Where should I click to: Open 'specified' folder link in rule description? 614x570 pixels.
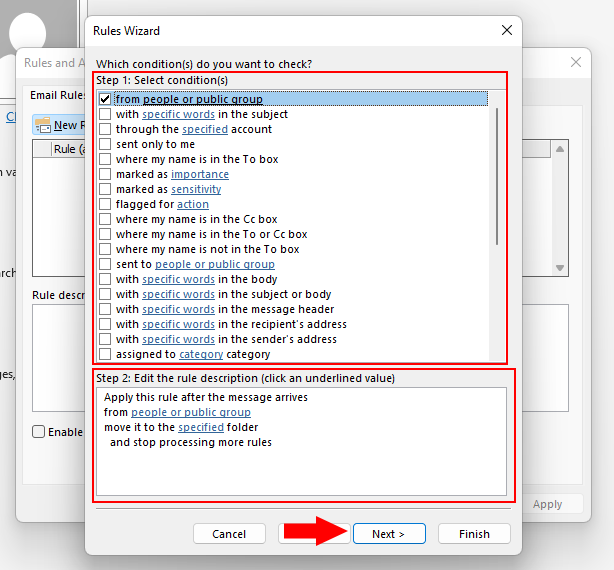[200, 427]
